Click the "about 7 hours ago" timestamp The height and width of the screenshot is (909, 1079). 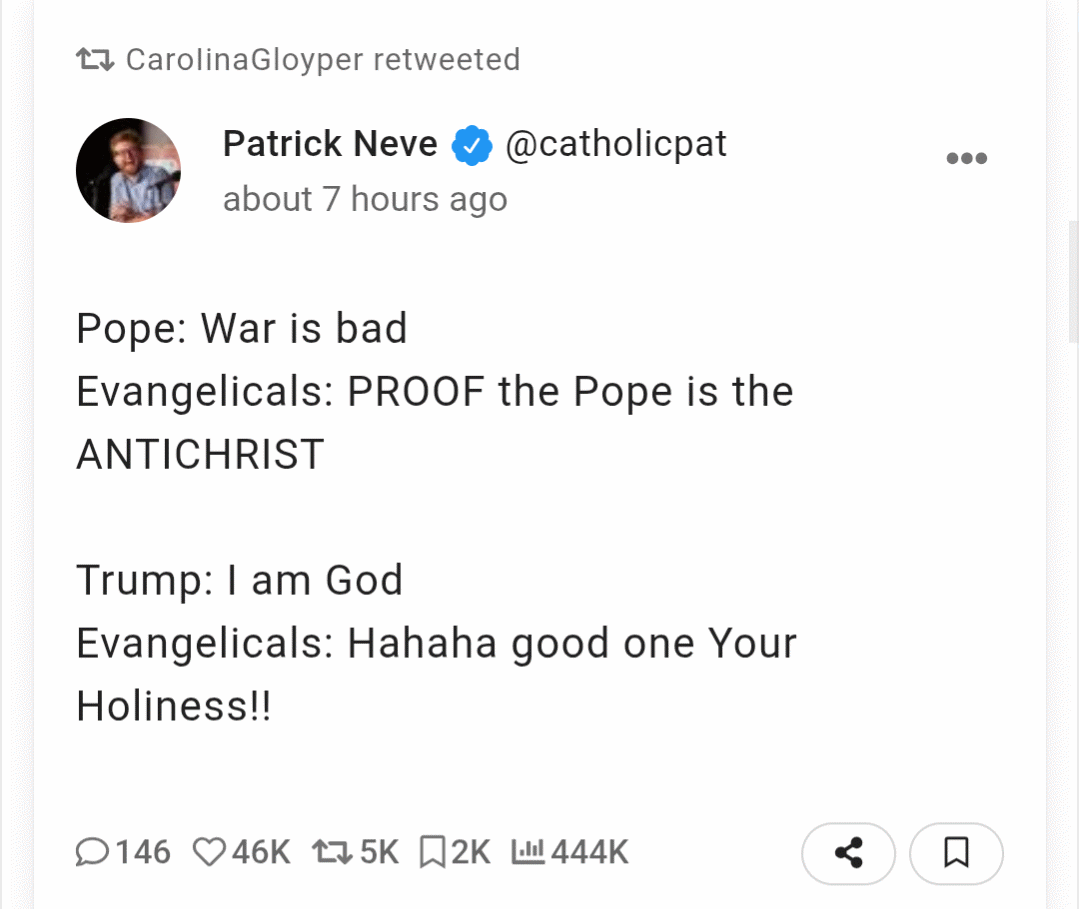[x=365, y=199]
